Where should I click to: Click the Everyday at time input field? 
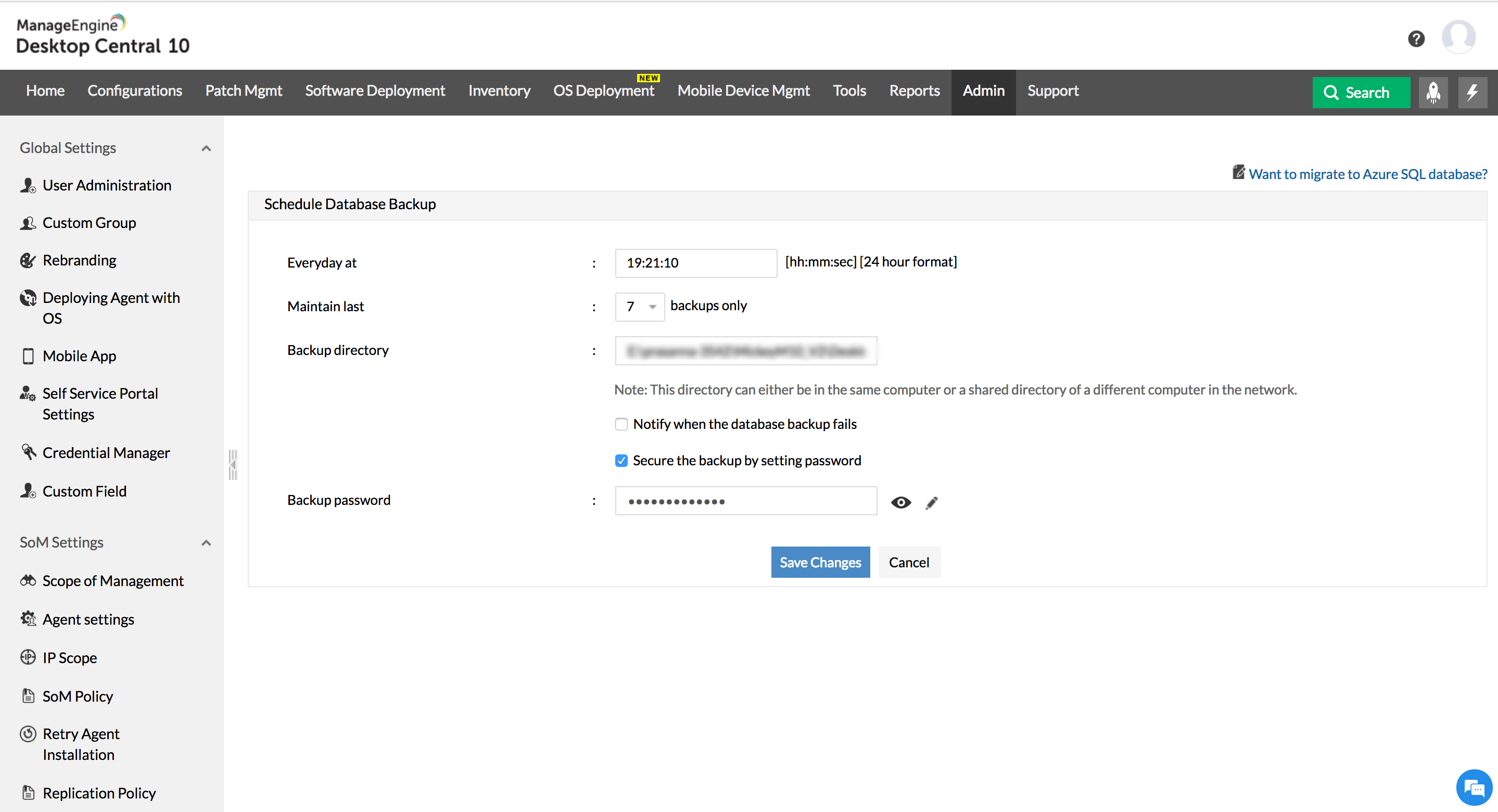click(x=695, y=263)
